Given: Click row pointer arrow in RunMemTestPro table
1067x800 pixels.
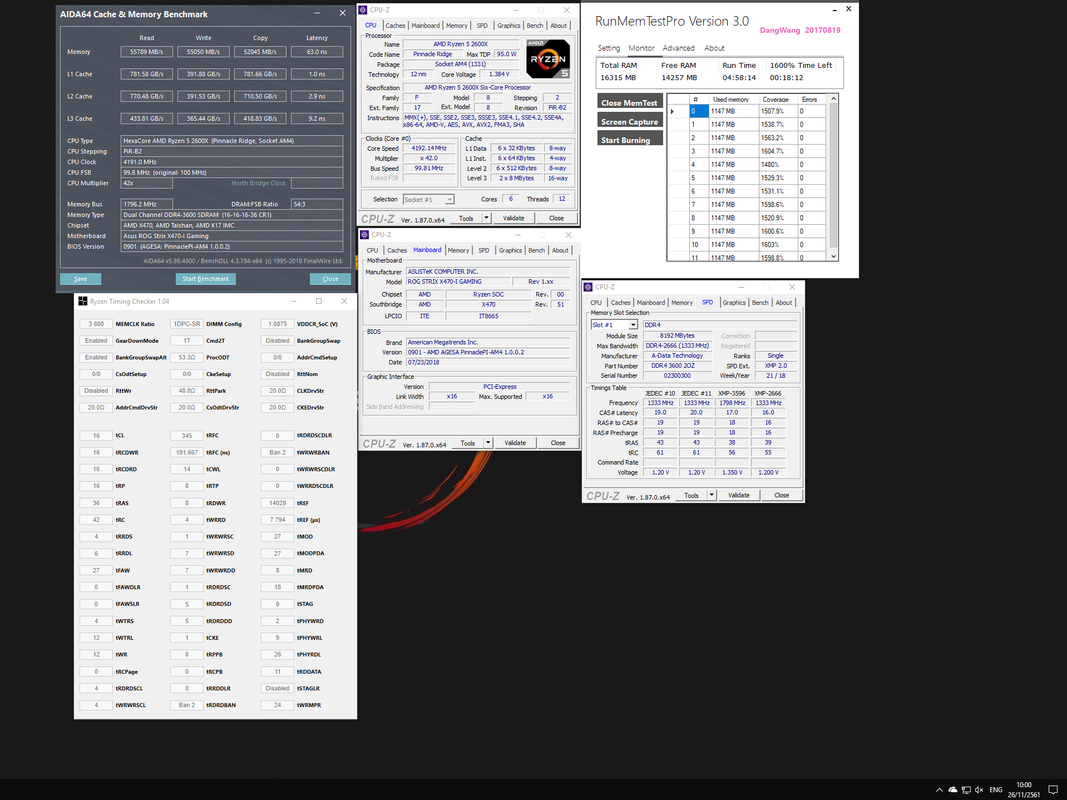Looking at the screenshot, I should (x=672, y=111).
